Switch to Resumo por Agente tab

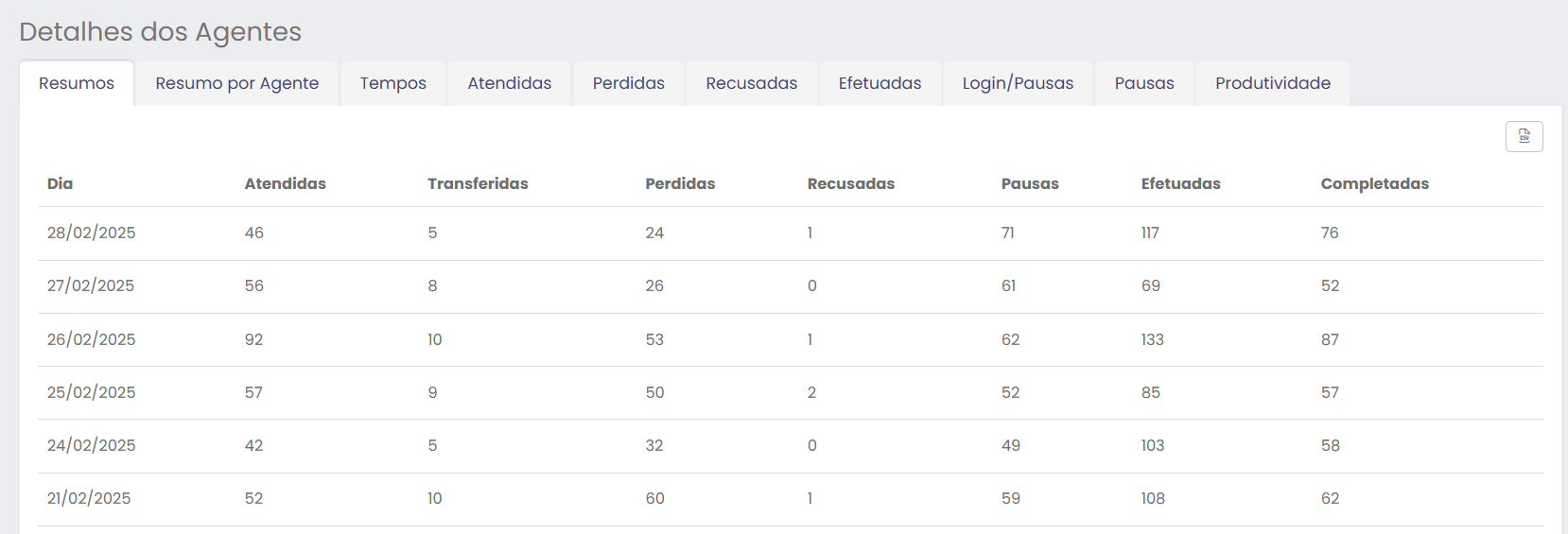pyautogui.click(x=236, y=83)
